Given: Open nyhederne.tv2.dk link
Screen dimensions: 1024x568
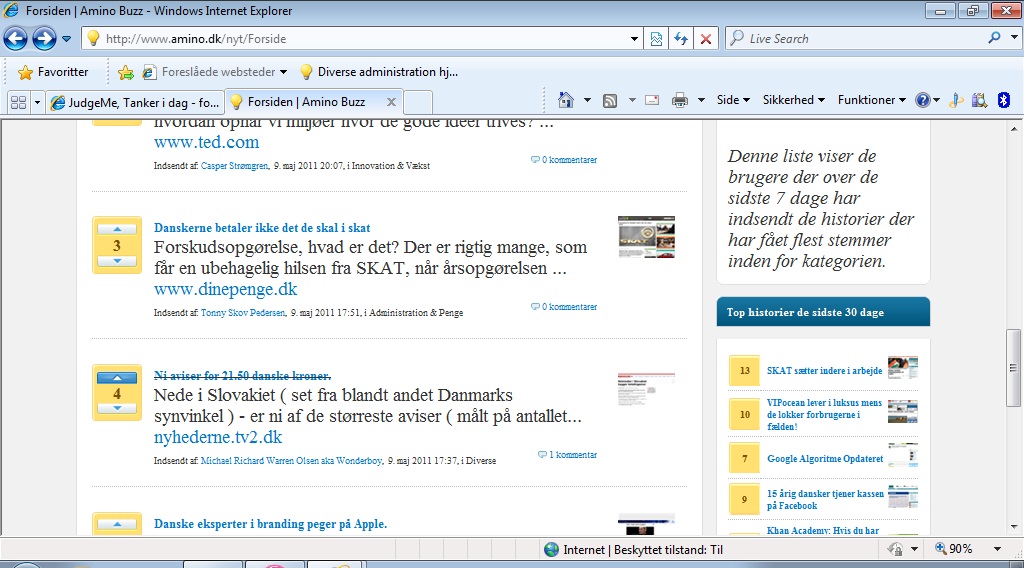Looking at the screenshot, I should [x=218, y=437].
